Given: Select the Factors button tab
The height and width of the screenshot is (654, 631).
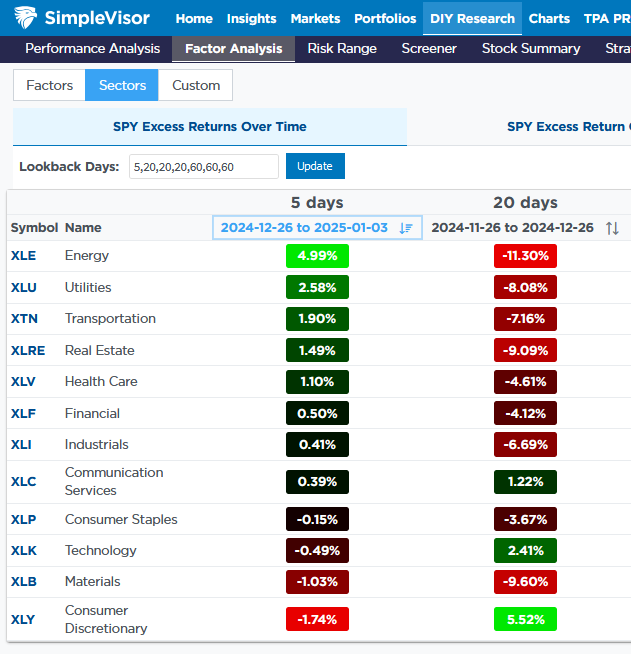Looking at the screenshot, I should (x=49, y=85).
